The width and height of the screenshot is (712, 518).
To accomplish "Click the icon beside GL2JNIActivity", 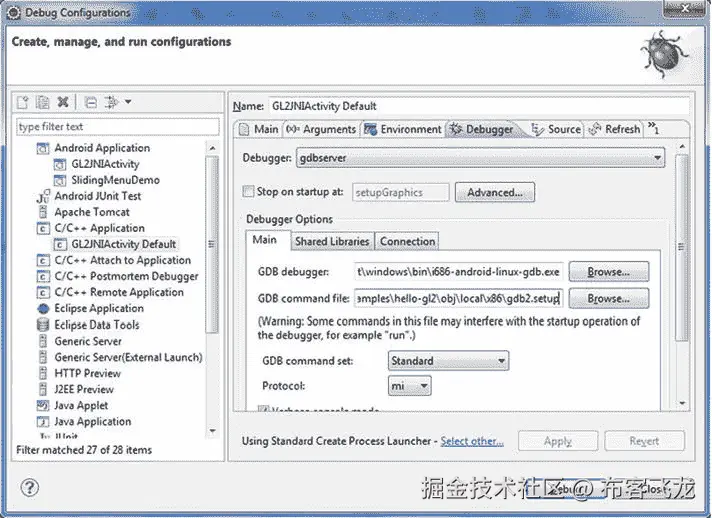I will 60,164.
